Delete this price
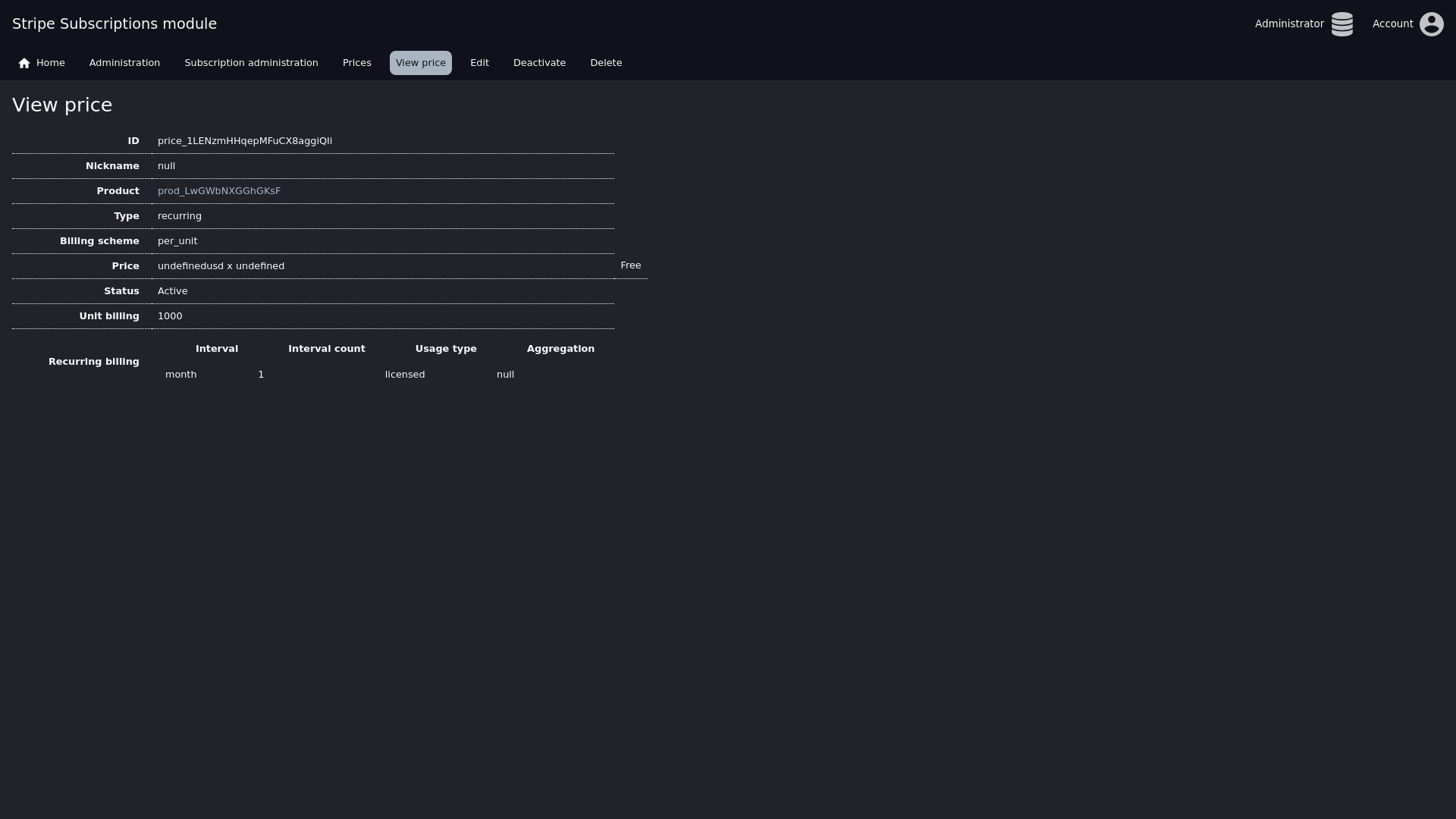The image size is (1456, 819). tap(606, 63)
